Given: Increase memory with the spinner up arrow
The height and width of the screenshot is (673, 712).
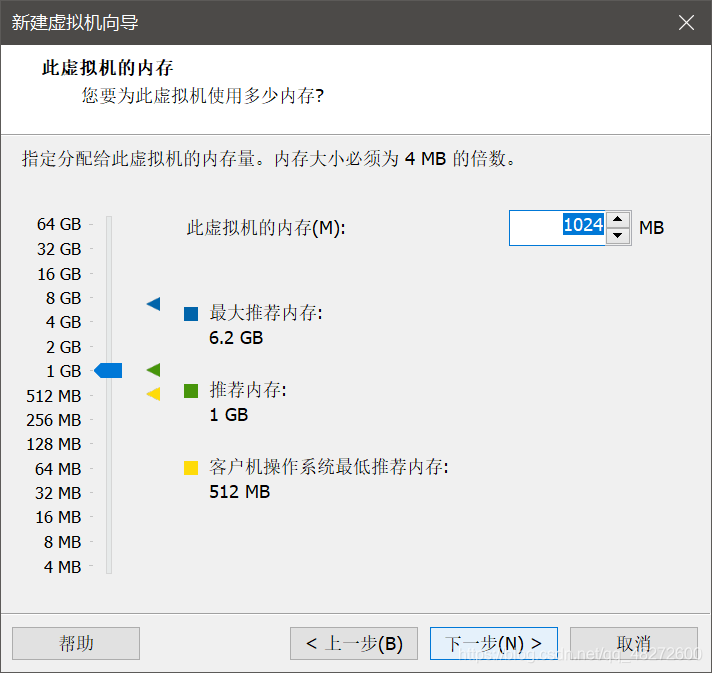Looking at the screenshot, I should pyautogui.click(x=618, y=219).
